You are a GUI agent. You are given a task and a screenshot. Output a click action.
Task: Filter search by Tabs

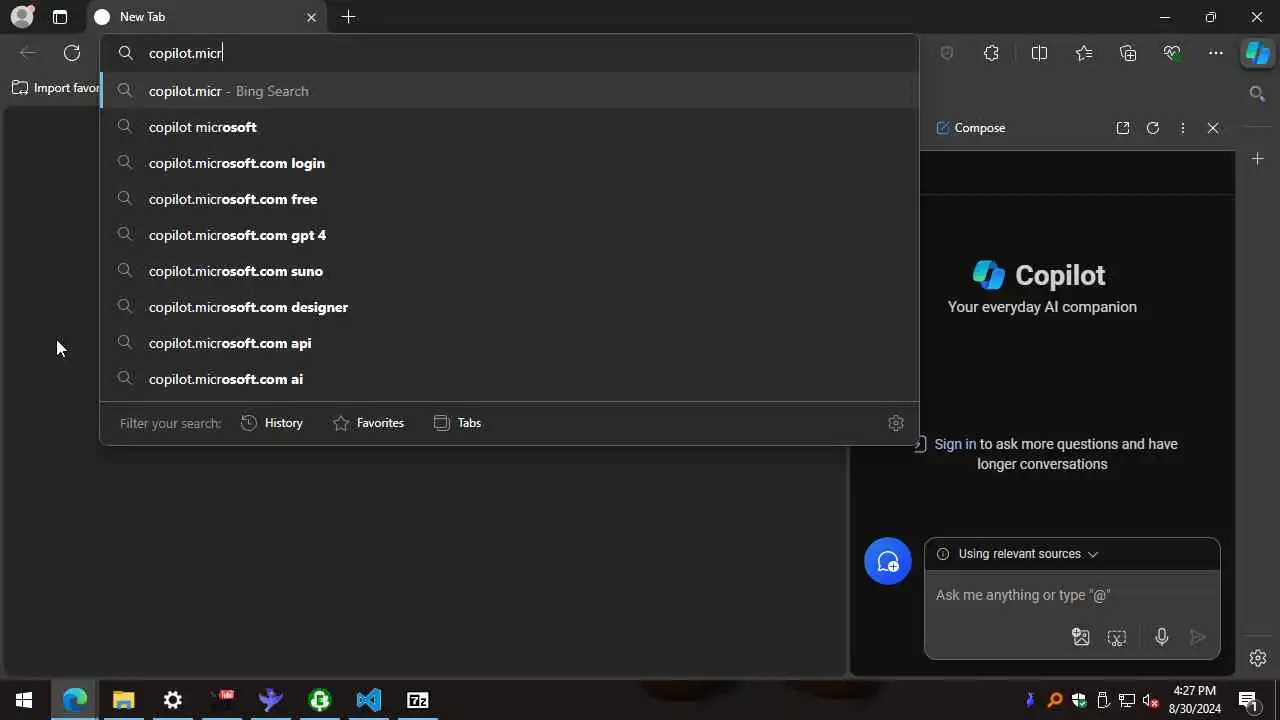tap(457, 423)
